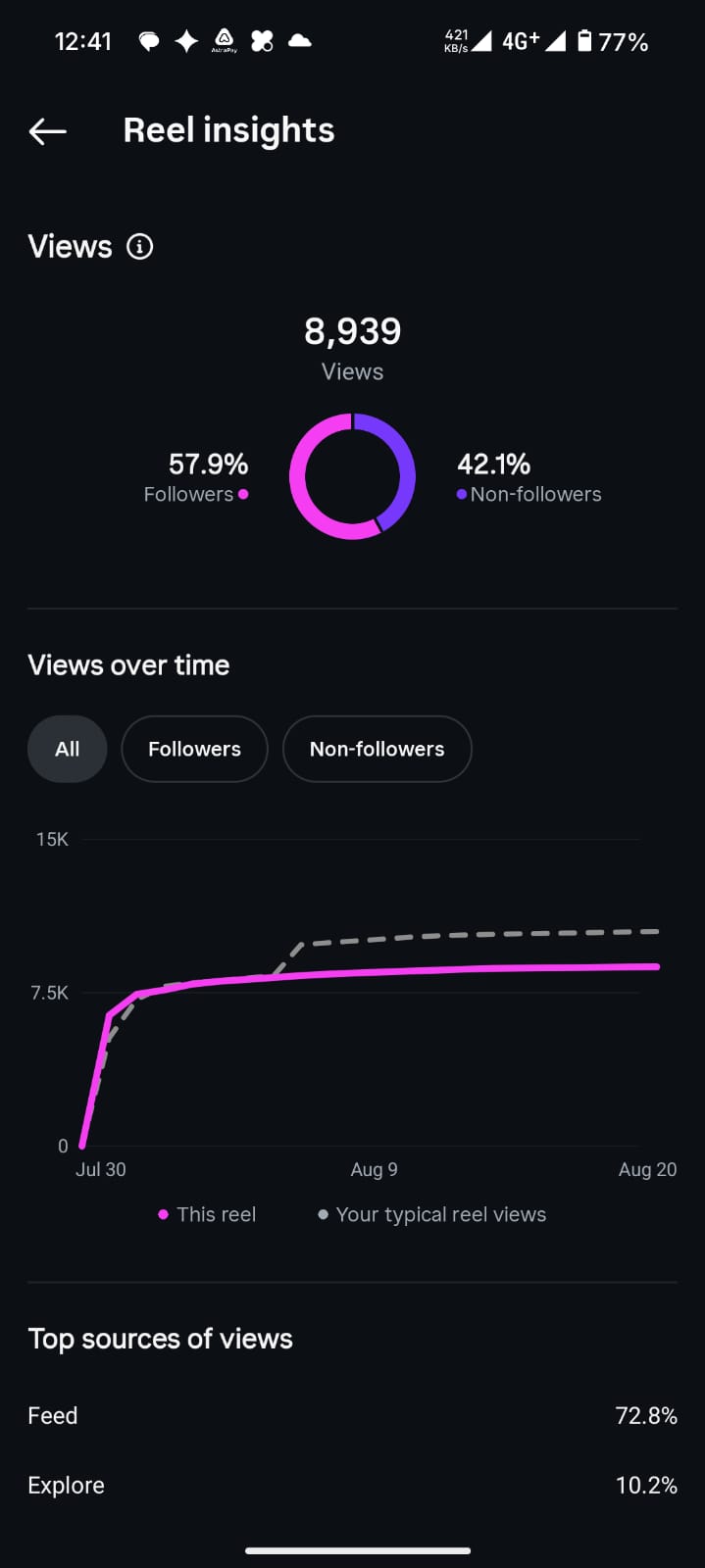Image resolution: width=705 pixels, height=1568 pixels.
Task: Switch chart to Followers filter
Action: pos(194,749)
